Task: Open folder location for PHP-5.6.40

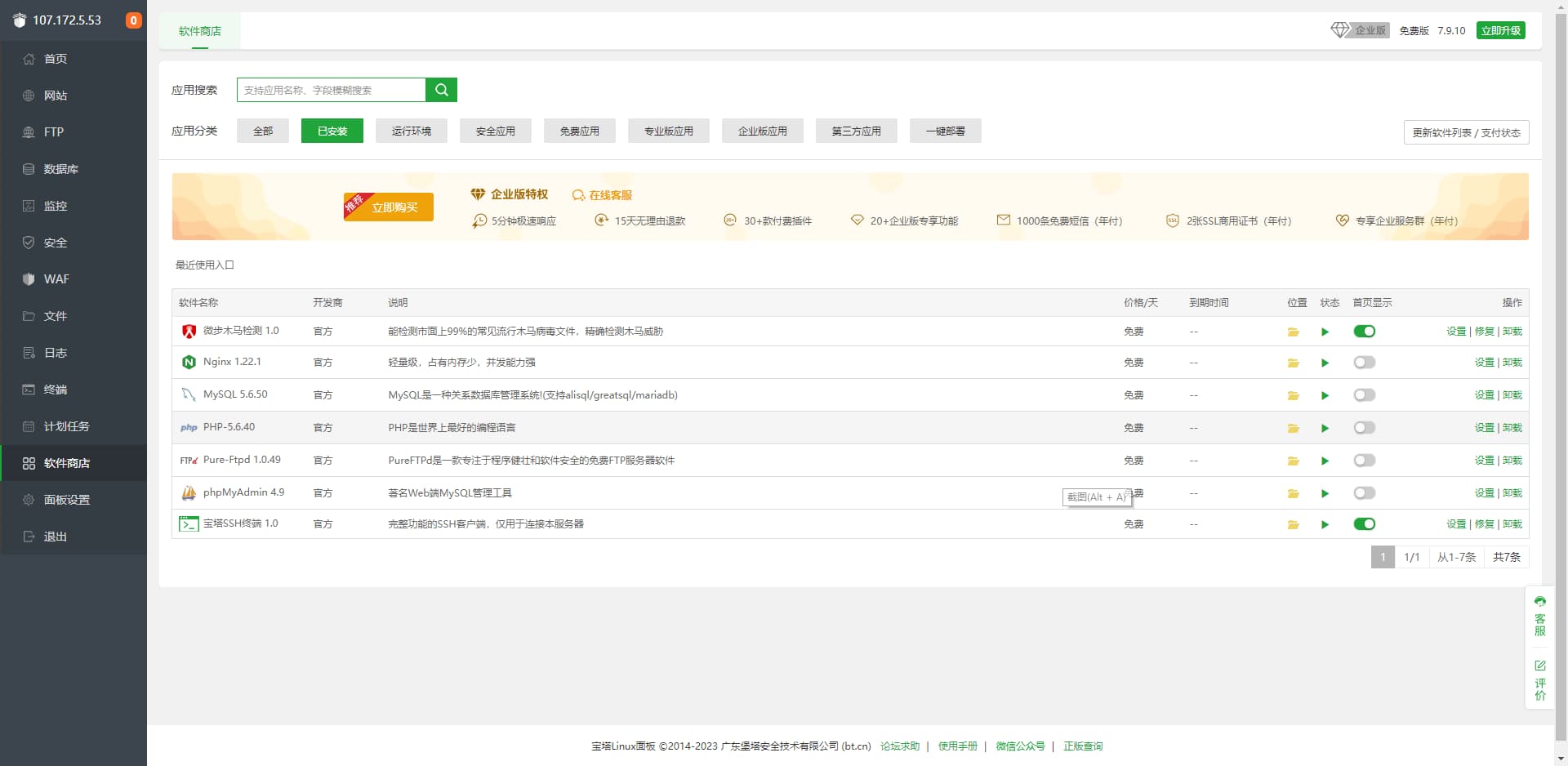Action: tap(1293, 428)
